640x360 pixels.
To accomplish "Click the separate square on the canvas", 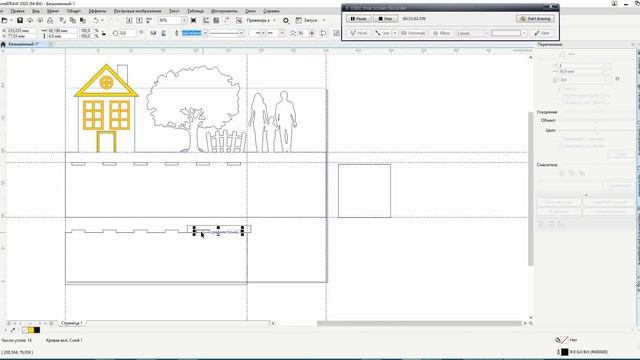I will coord(364,191).
